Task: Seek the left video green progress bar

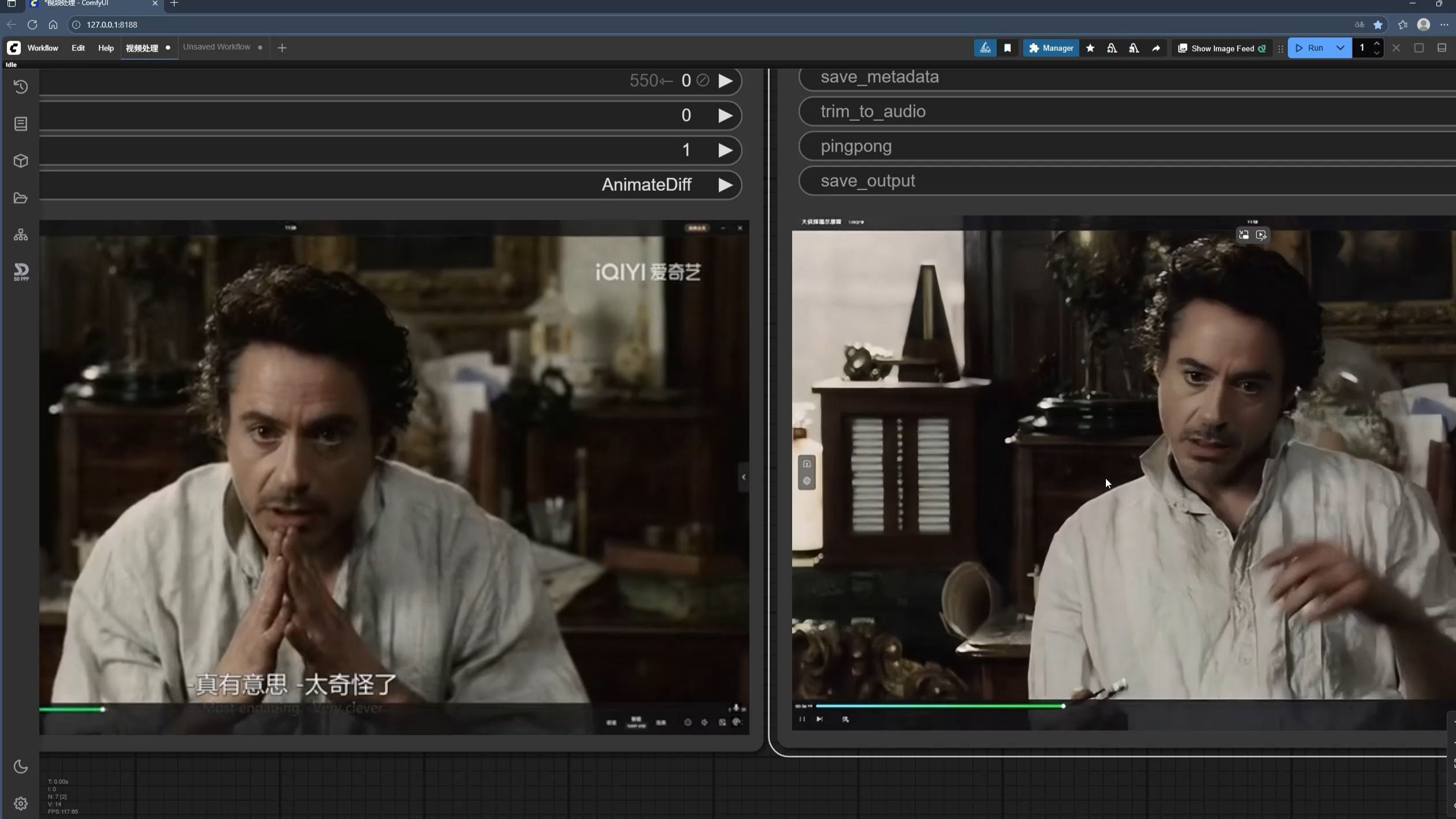Action: [x=72, y=709]
